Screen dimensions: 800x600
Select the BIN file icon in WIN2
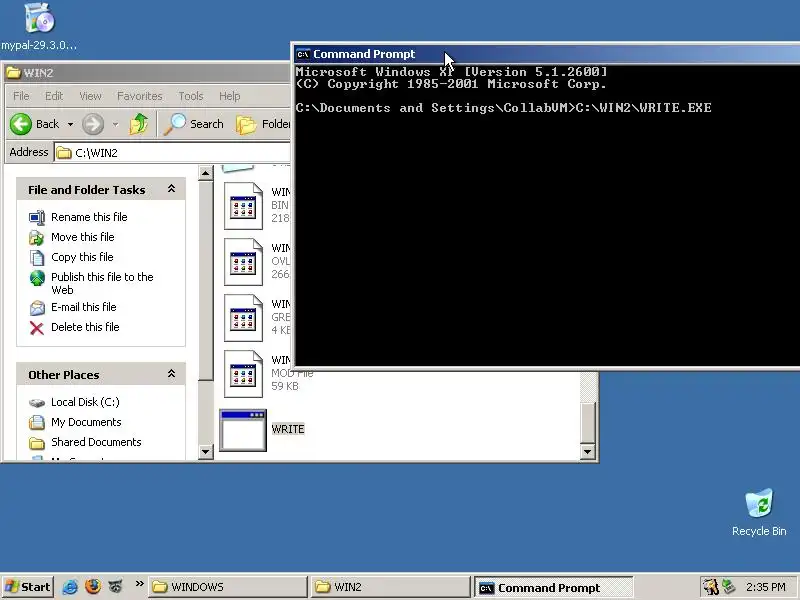(243, 206)
